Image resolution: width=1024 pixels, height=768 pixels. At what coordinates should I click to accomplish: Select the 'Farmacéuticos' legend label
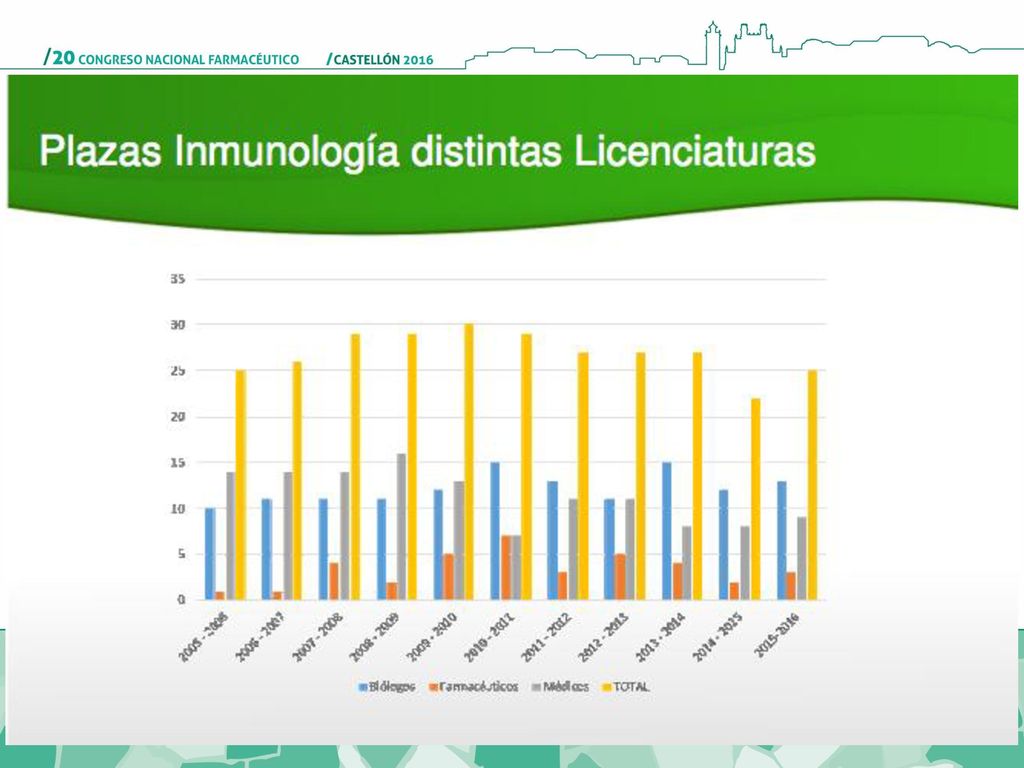(x=479, y=686)
